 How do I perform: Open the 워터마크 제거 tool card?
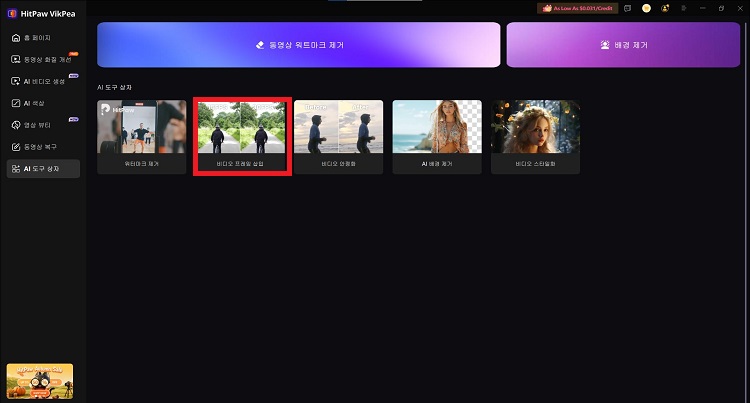(142, 137)
